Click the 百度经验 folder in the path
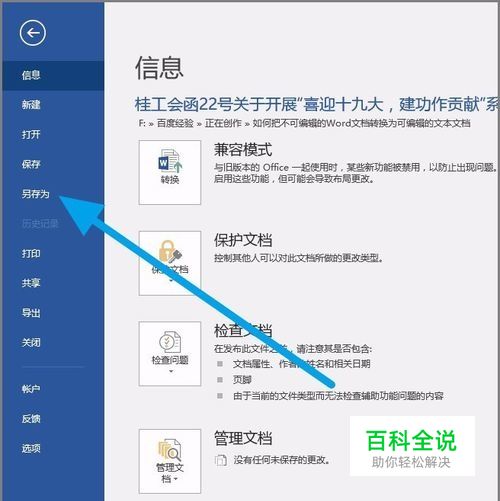Image resolution: width=500 pixels, height=501 pixels. coord(175,123)
